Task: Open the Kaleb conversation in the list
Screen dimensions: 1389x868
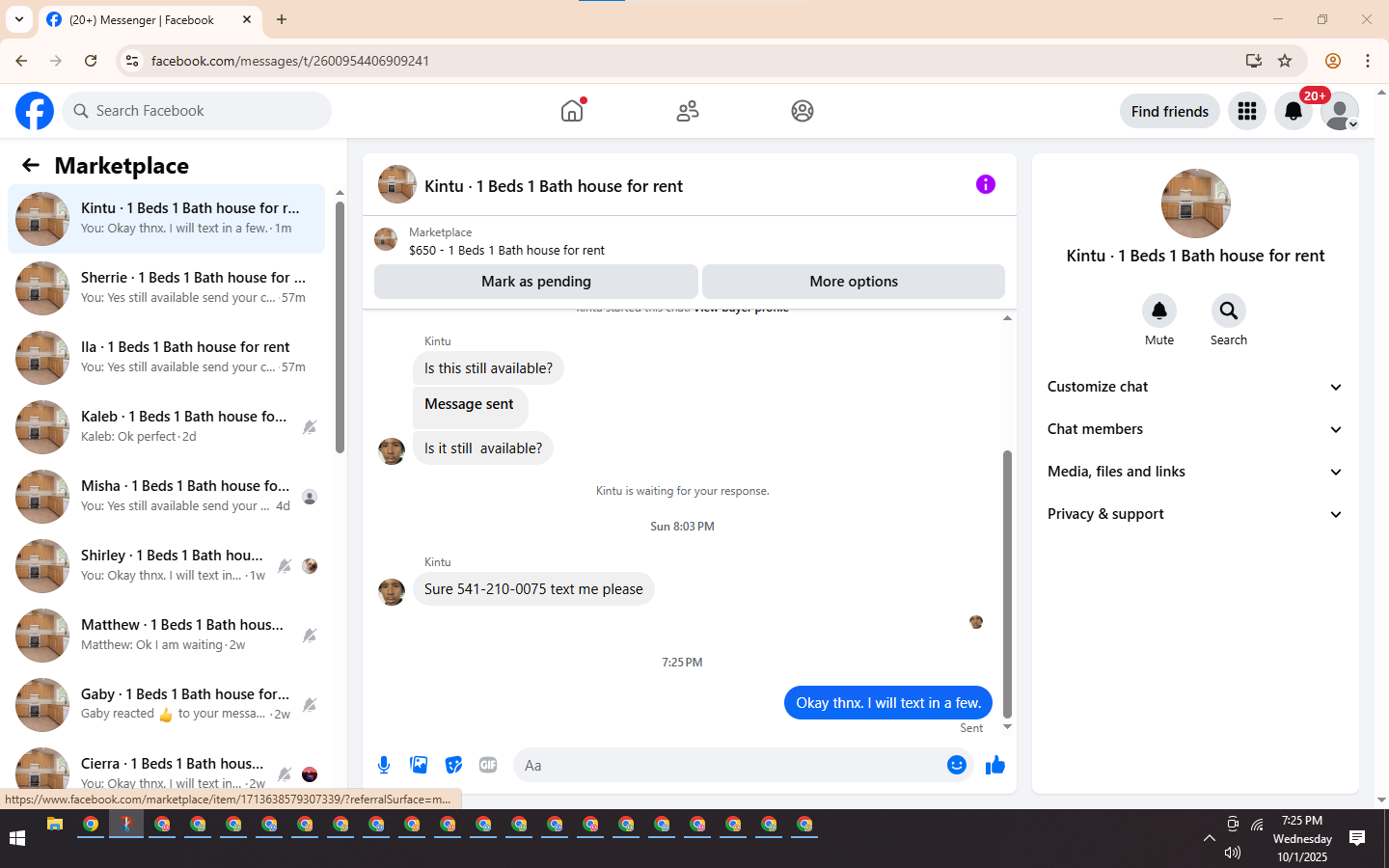Action: pyautogui.click(x=166, y=427)
